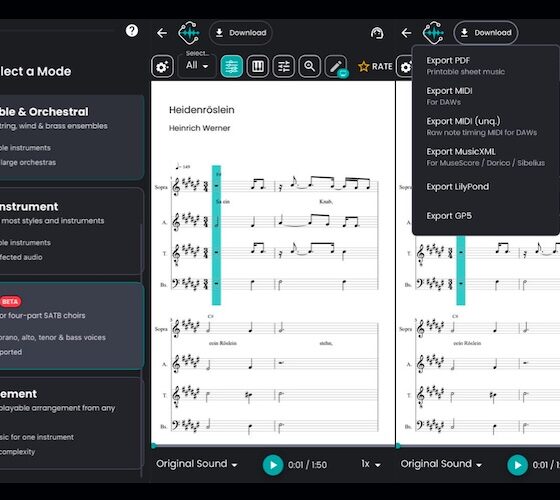This screenshot has height=500, width=560.
Task: Select the Instrument mode card
Action: (71, 232)
